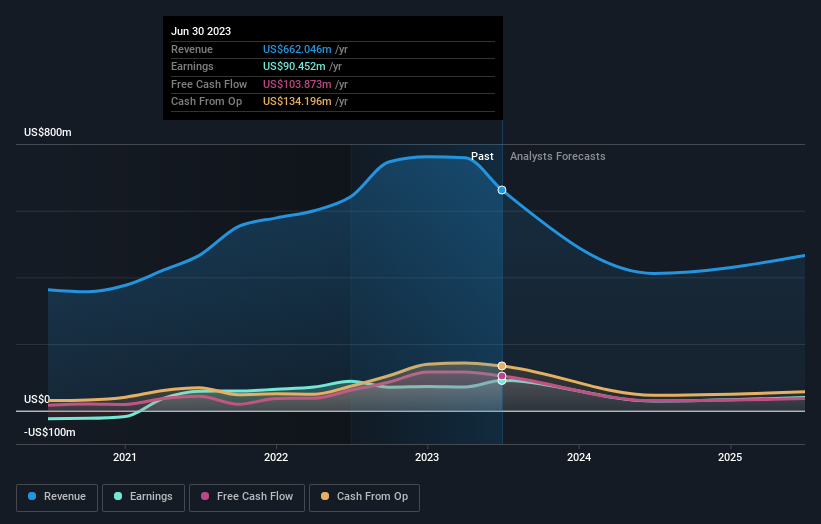
Task: Click the 2024 x-axis label
Action: [x=579, y=458]
